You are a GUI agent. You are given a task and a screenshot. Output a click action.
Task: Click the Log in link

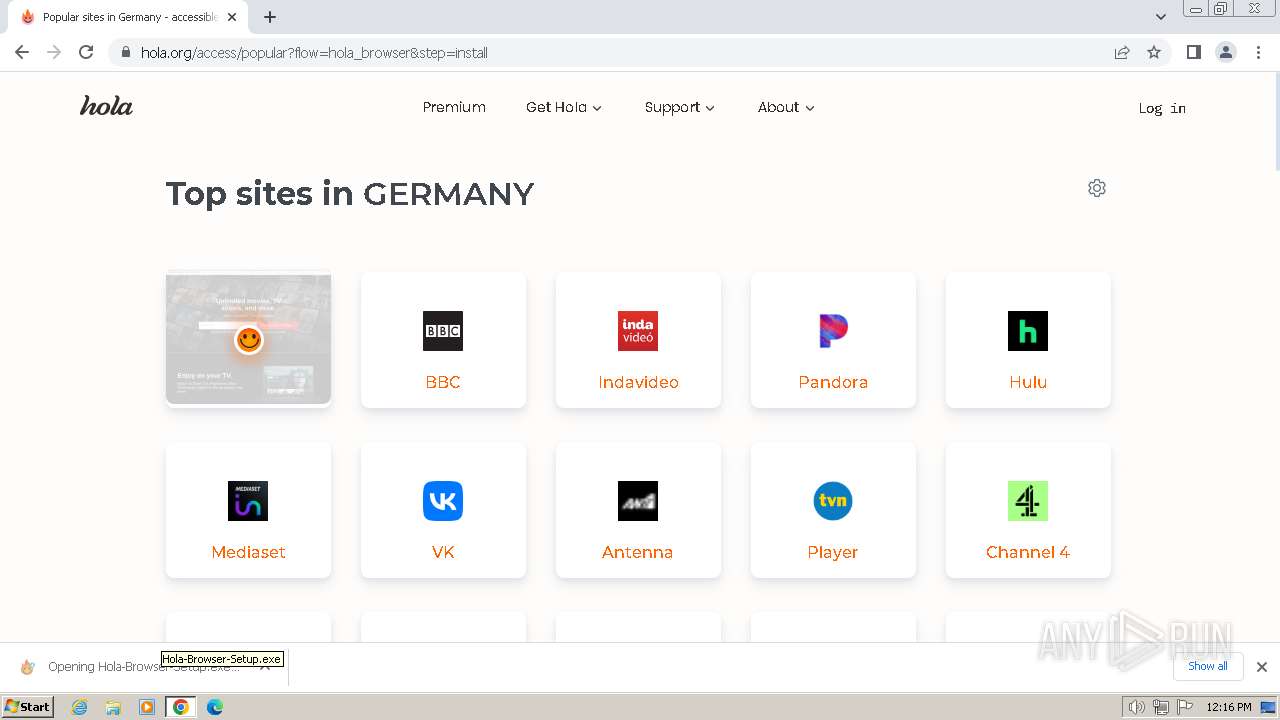(x=1162, y=108)
